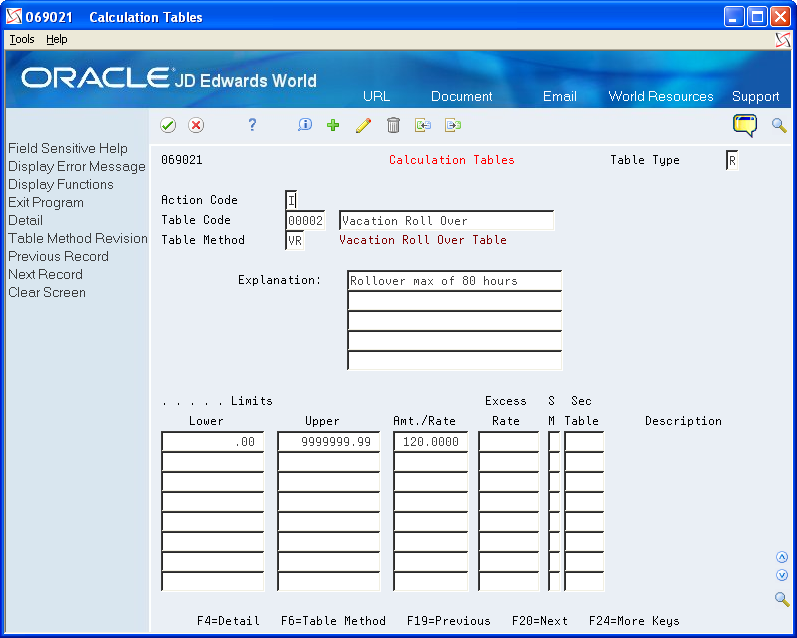
Task: Click the title bar application icon
Action: click(14, 17)
